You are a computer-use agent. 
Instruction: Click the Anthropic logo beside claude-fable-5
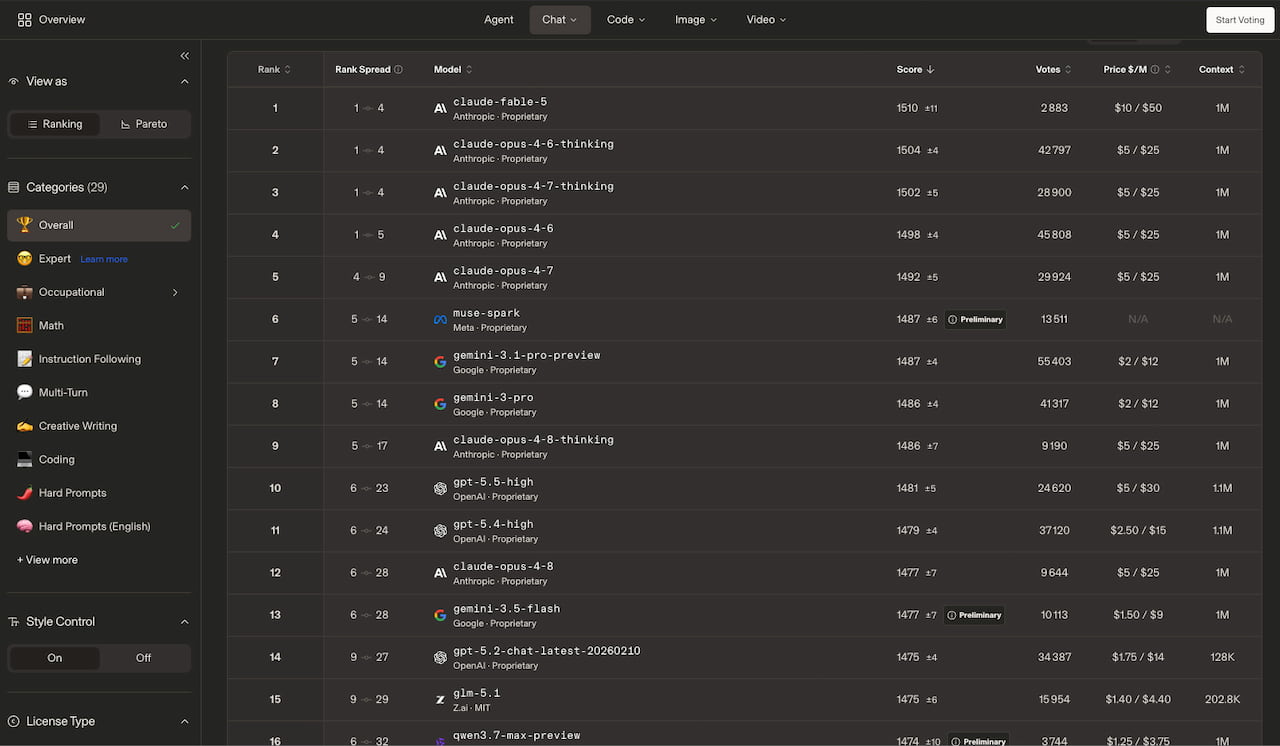[x=440, y=108]
